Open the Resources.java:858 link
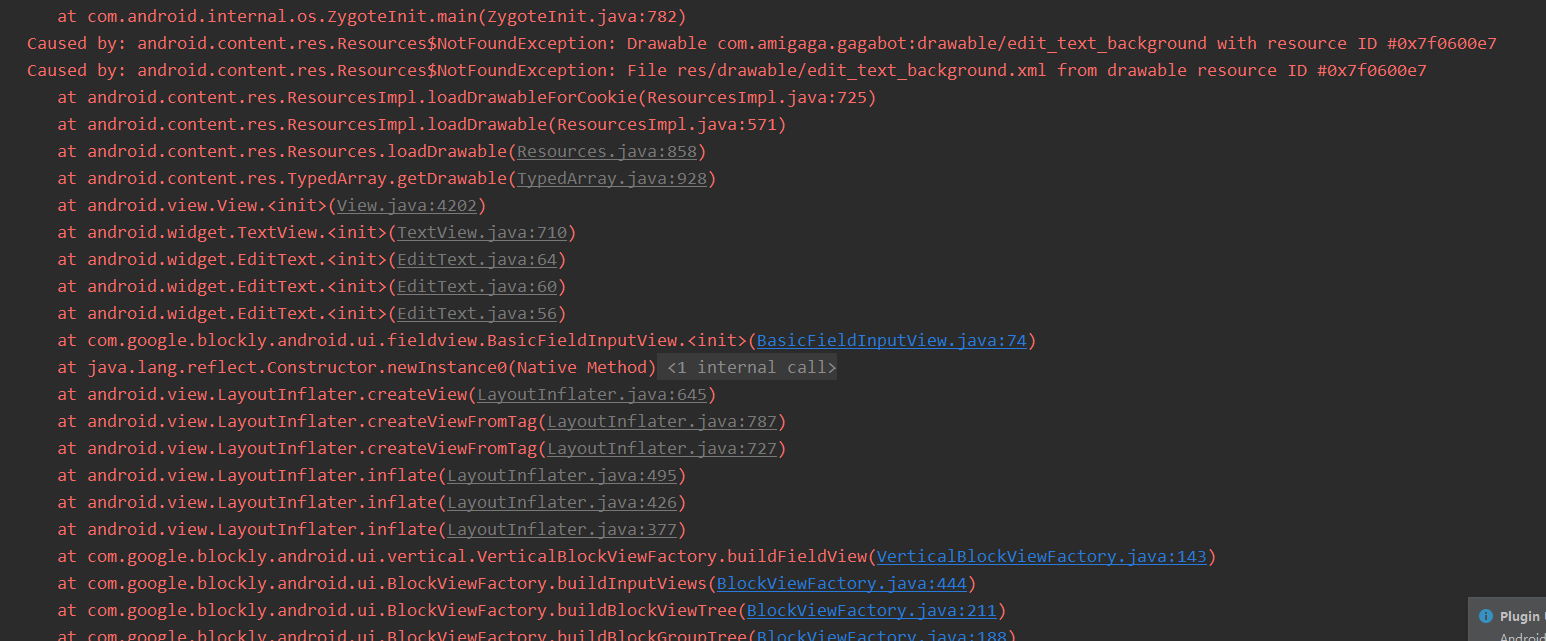Screen dimensions: 1546x641 pos(607,152)
